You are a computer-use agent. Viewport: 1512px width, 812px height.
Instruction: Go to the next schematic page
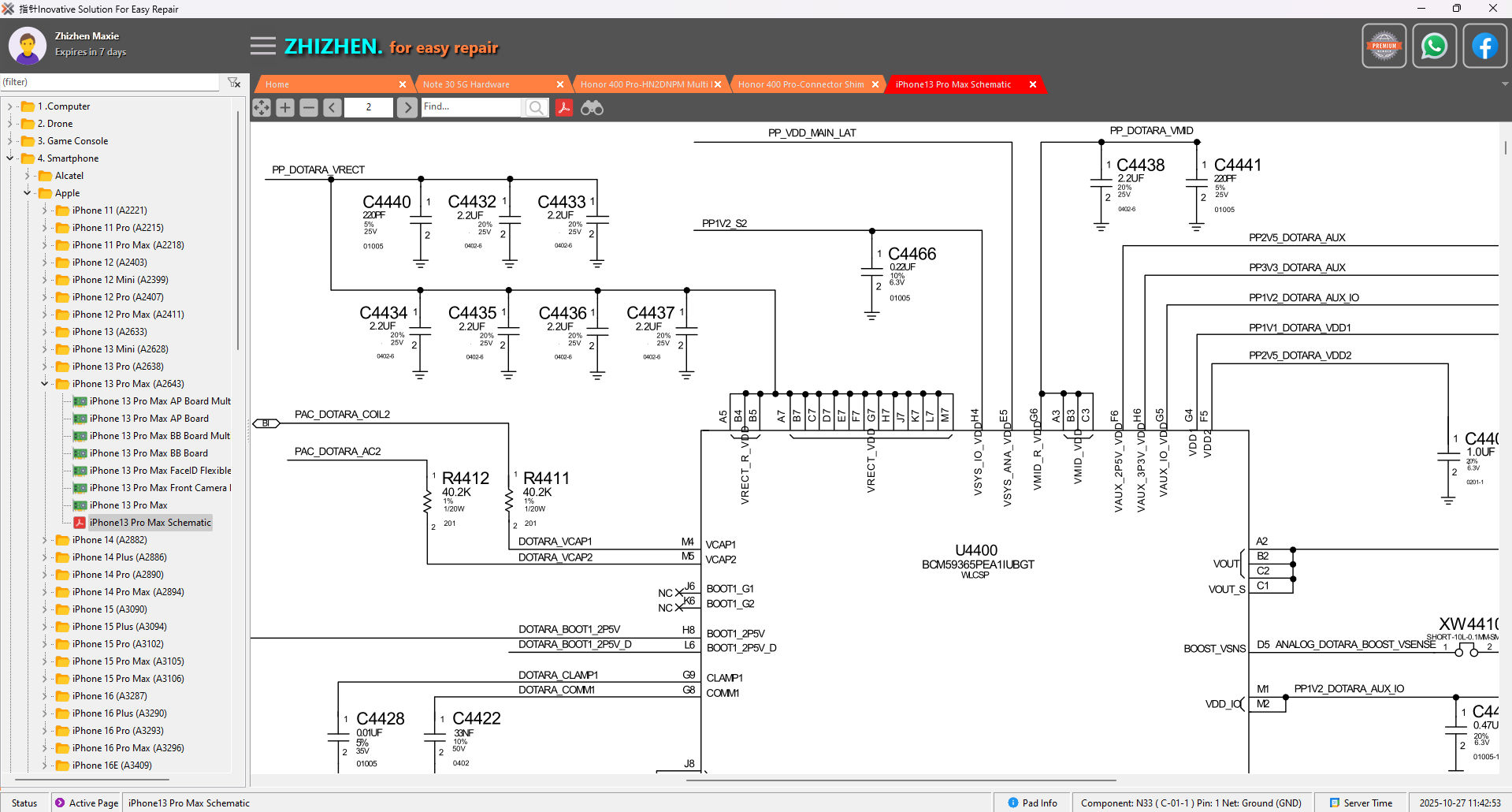pos(407,107)
